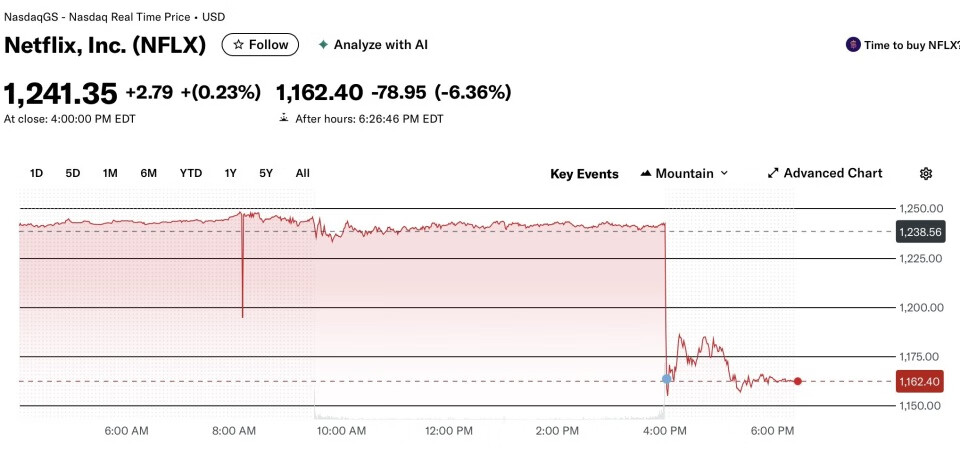Open the Mountain chart type dropdown

click(x=724, y=174)
